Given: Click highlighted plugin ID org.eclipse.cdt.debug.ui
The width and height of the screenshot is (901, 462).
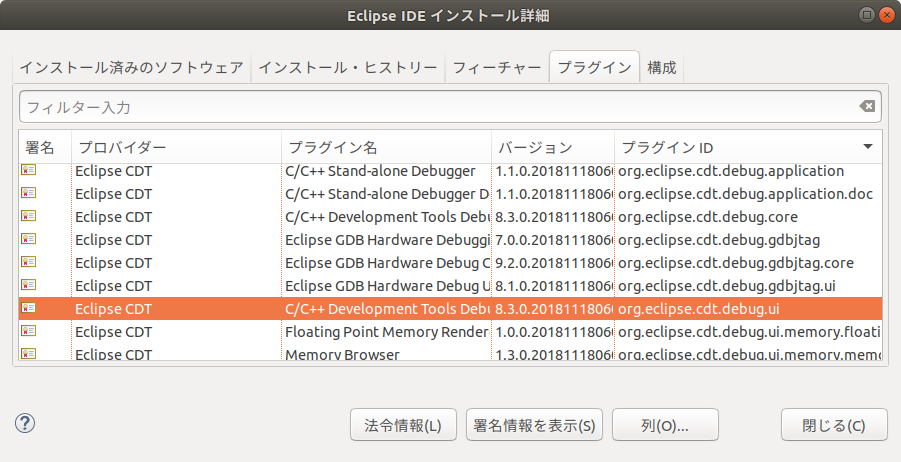Looking at the screenshot, I should (x=699, y=309).
